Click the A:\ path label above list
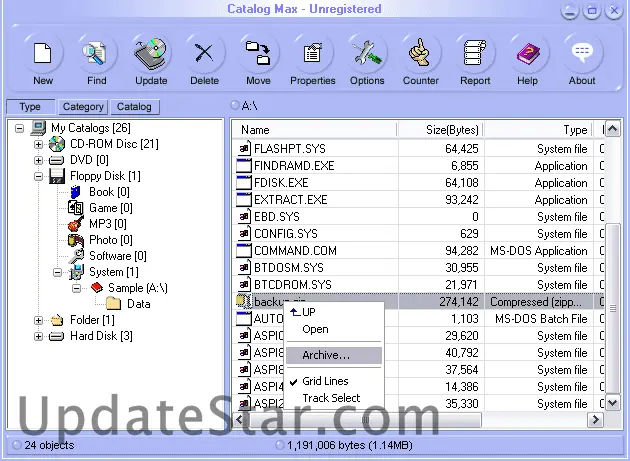This screenshot has width=630, height=461. 250,106
